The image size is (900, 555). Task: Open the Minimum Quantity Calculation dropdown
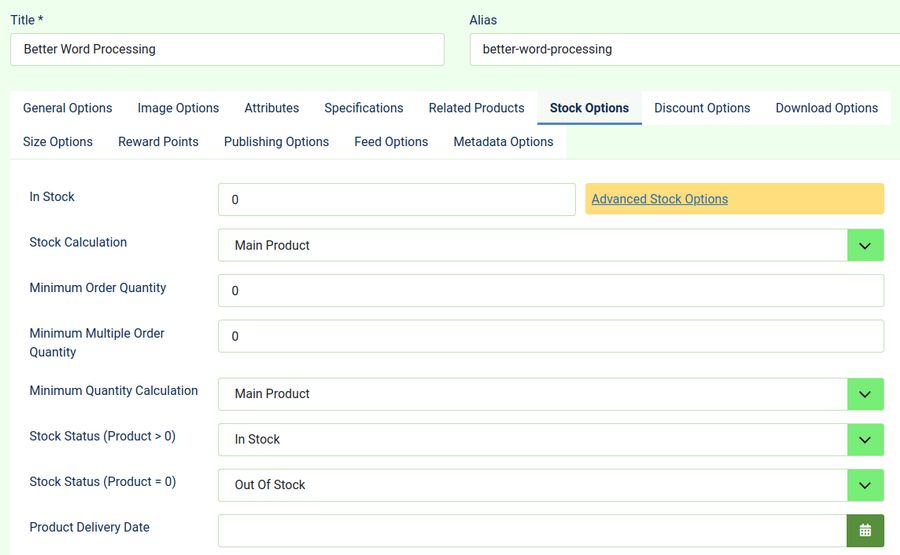coord(865,394)
